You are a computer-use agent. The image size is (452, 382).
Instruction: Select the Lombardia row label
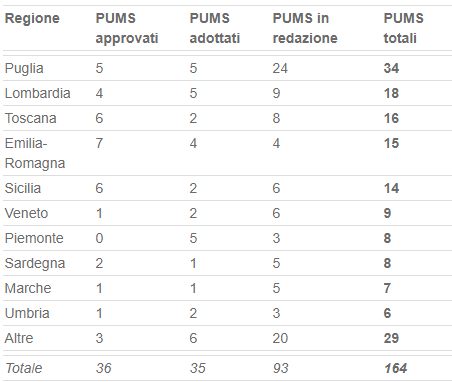(x=38, y=93)
